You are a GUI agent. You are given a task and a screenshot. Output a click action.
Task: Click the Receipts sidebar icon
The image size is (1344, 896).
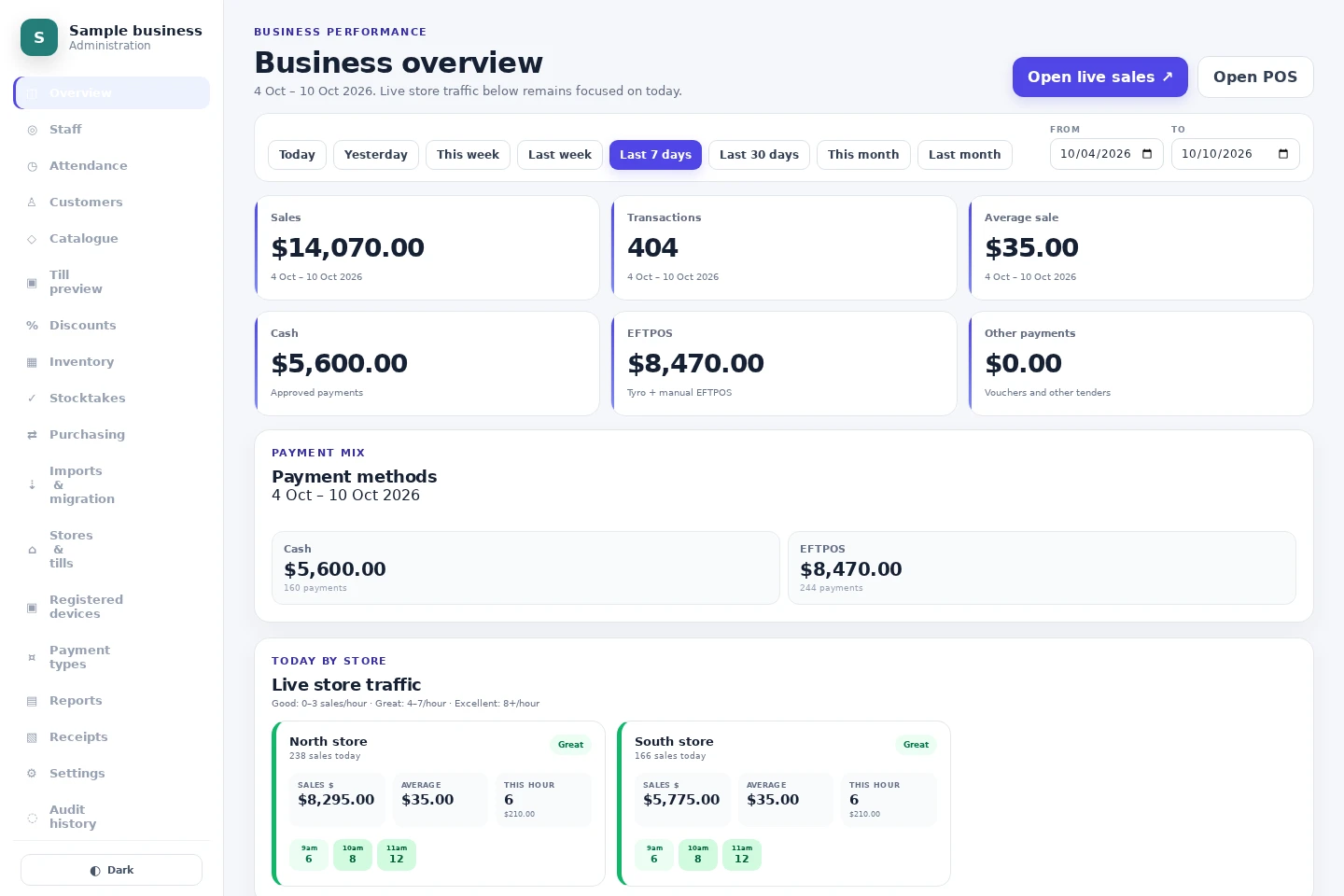pos(32,737)
